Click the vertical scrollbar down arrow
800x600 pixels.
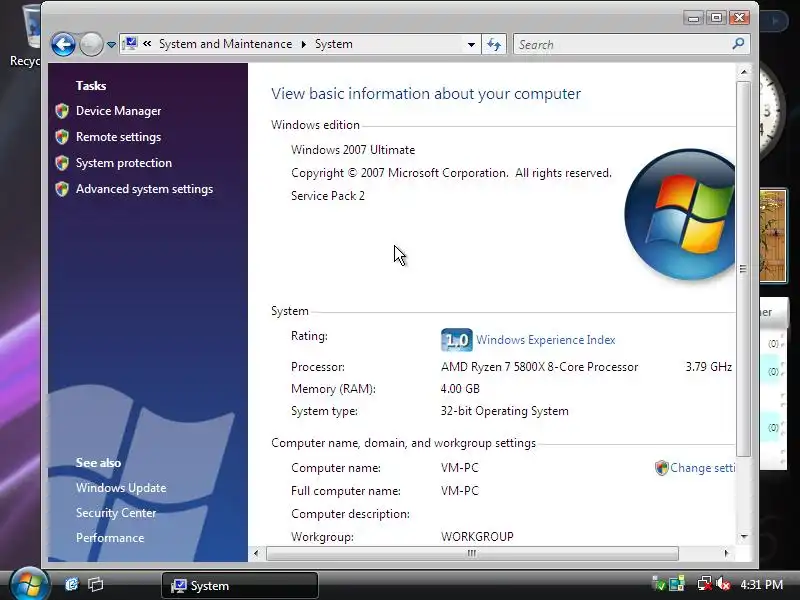[744, 537]
